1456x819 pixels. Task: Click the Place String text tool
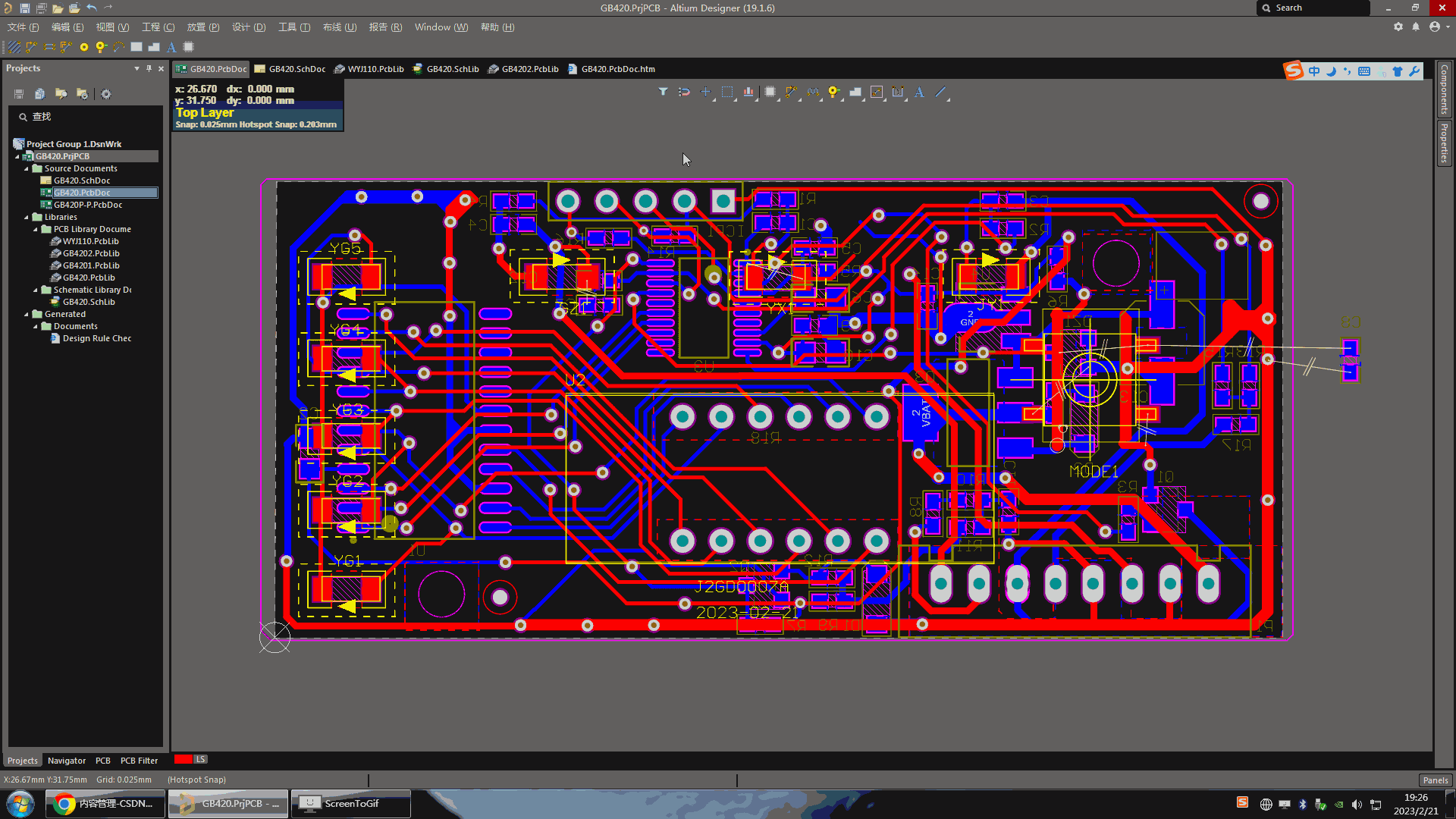click(x=919, y=92)
